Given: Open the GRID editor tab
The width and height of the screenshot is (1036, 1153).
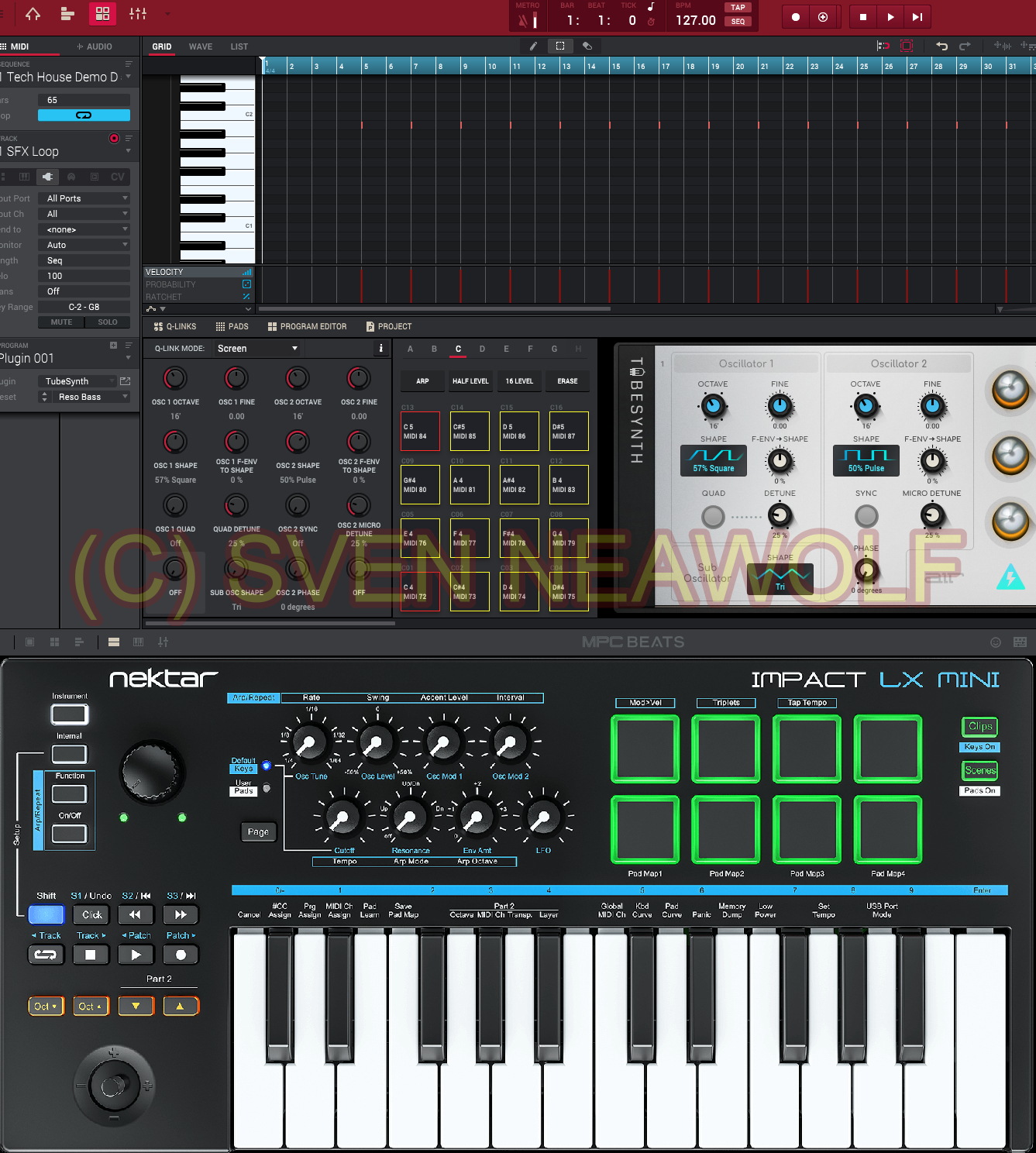Looking at the screenshot, I should [x=162, y=46].
